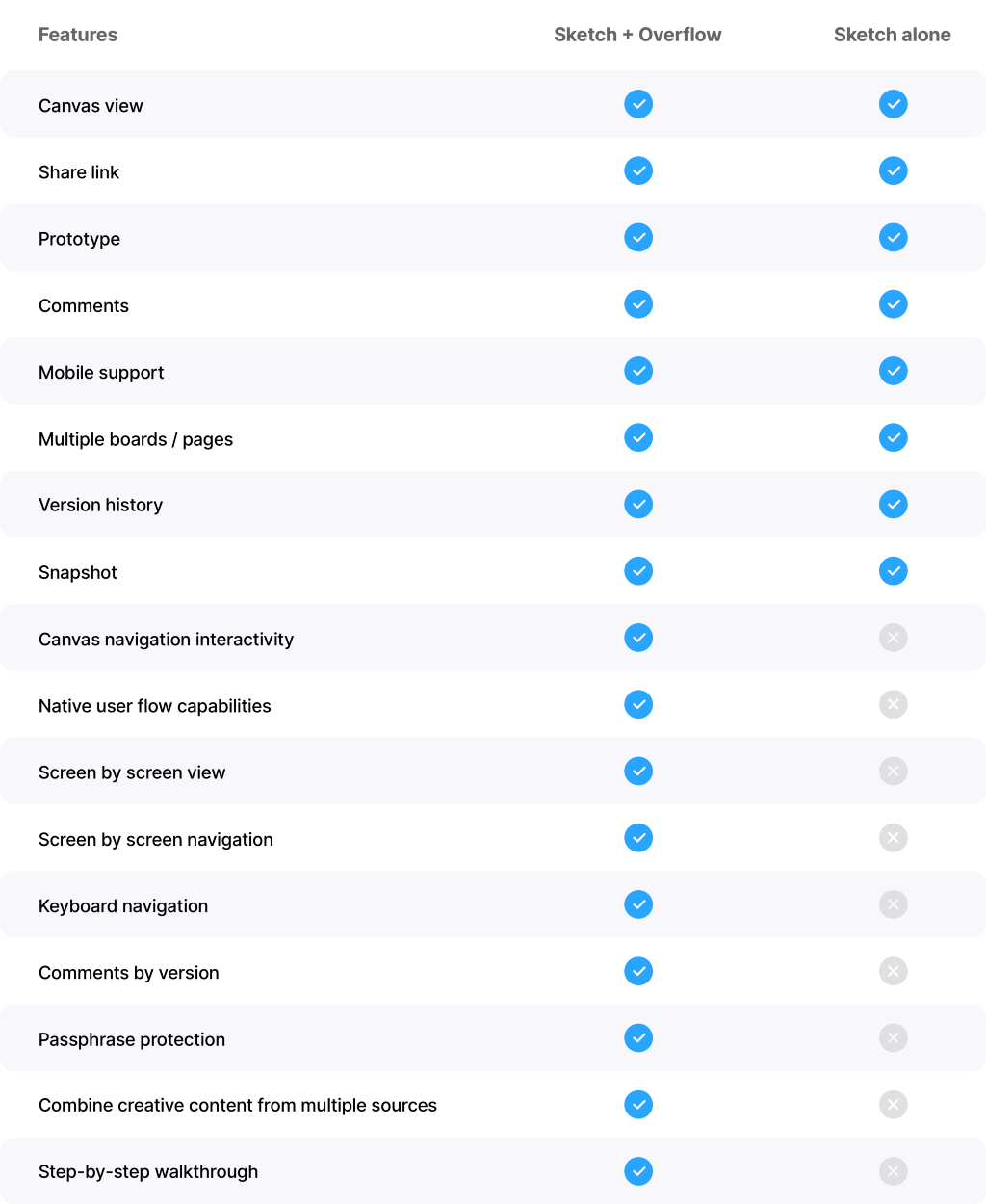Select the Sketch + Overflow column header
The image size is (986, 1204).
637,35
